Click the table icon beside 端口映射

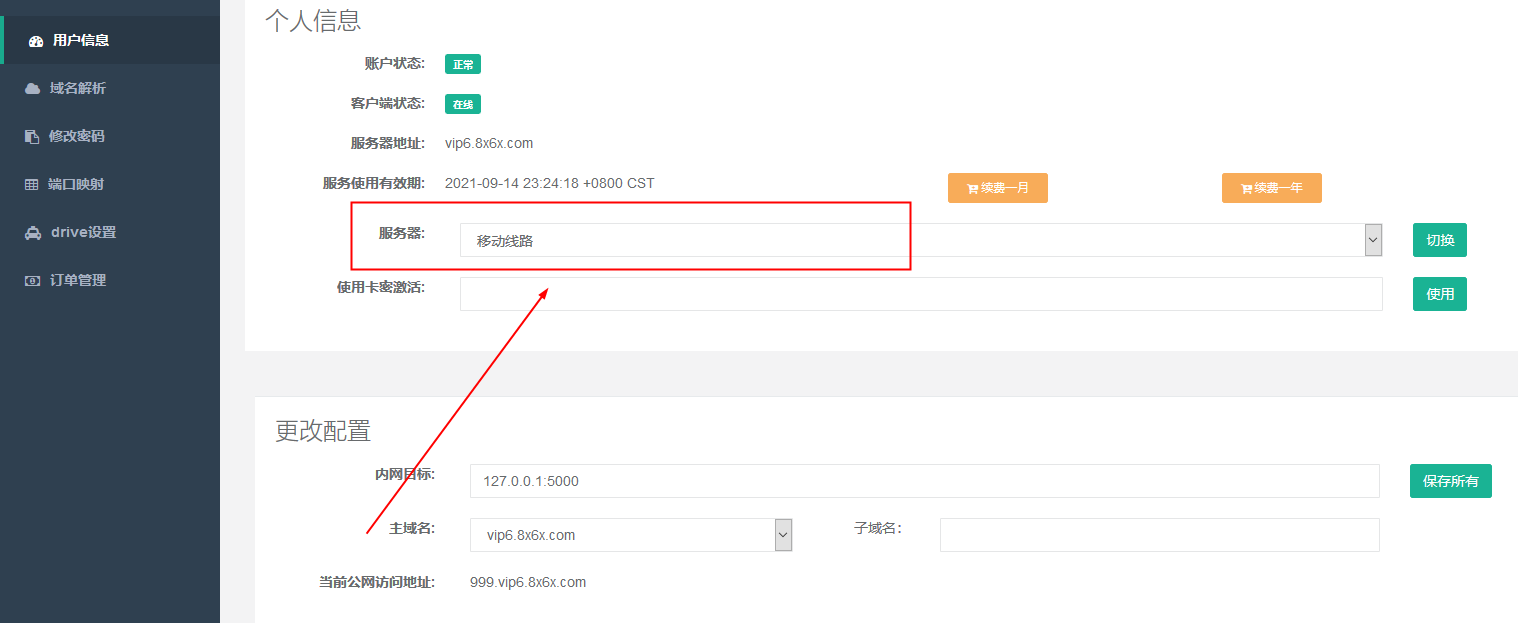click(x=32, y=184)
